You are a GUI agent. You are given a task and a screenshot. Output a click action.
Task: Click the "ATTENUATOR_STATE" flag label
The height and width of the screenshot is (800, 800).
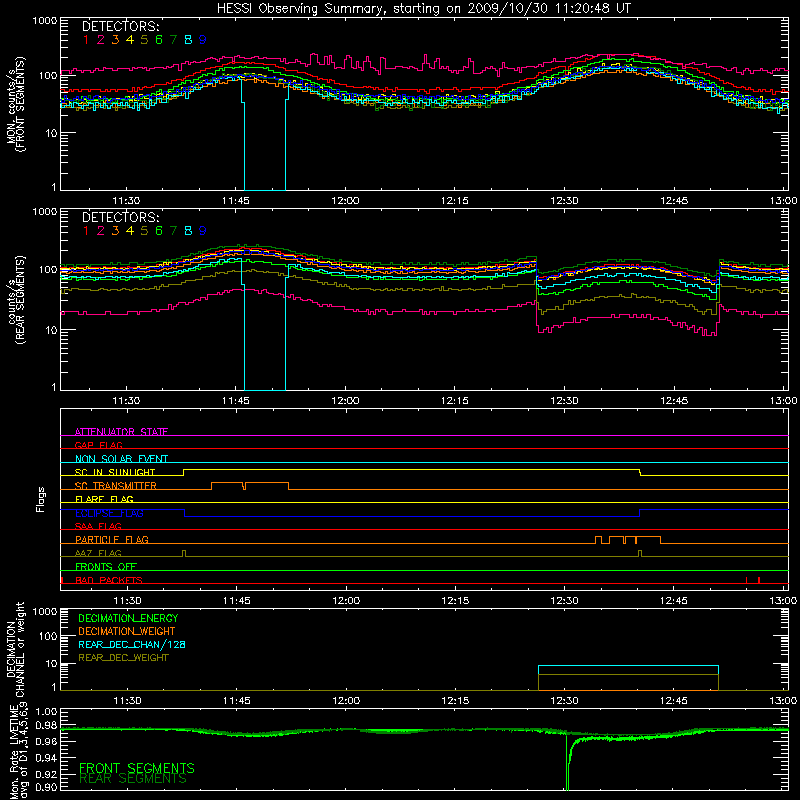(x=121, y=432)
